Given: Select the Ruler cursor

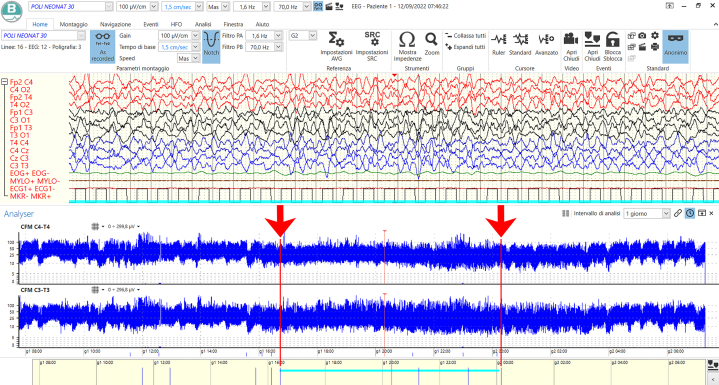Looking at the screenshot, I should [498, 44].
